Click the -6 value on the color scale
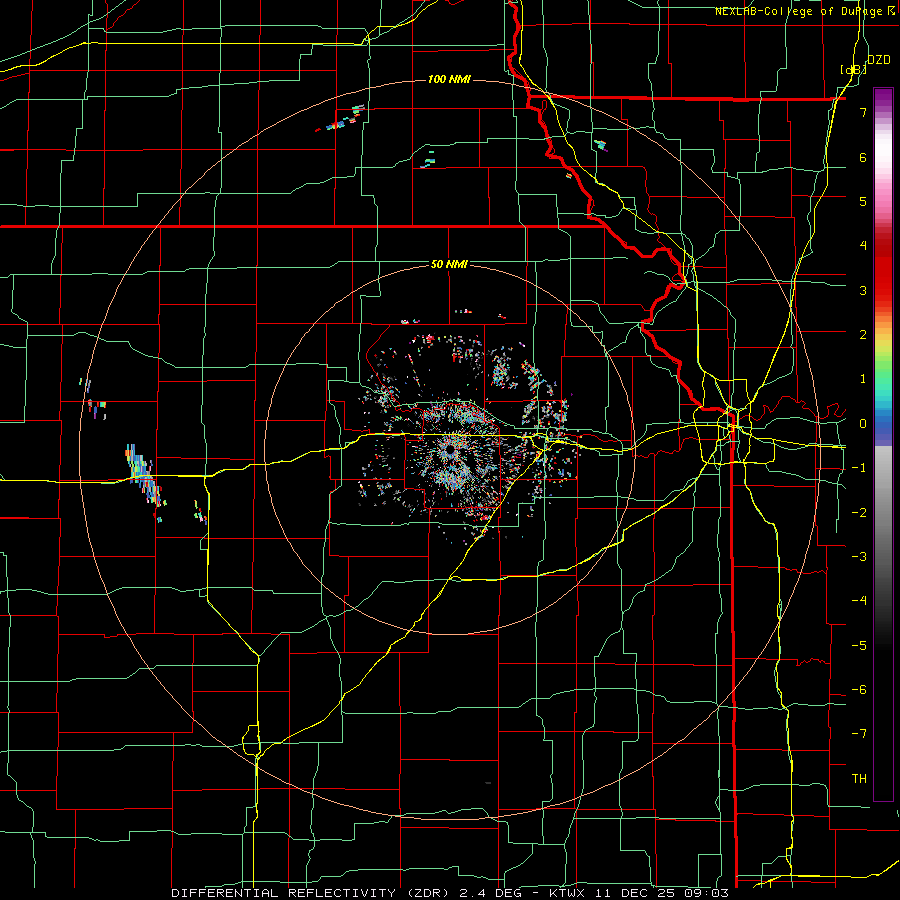This screenshot has height=900, width=900. [x=859, y=690]
